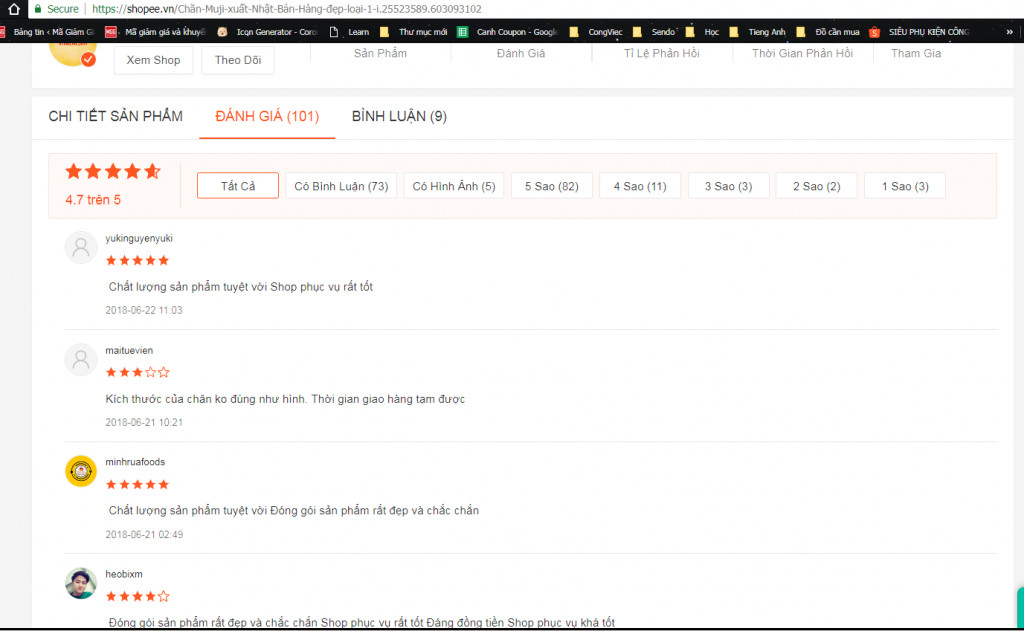Click yukinguyenyuki's profile avatar
This screenshot has height=631, width=1024.
coord(81,248)
